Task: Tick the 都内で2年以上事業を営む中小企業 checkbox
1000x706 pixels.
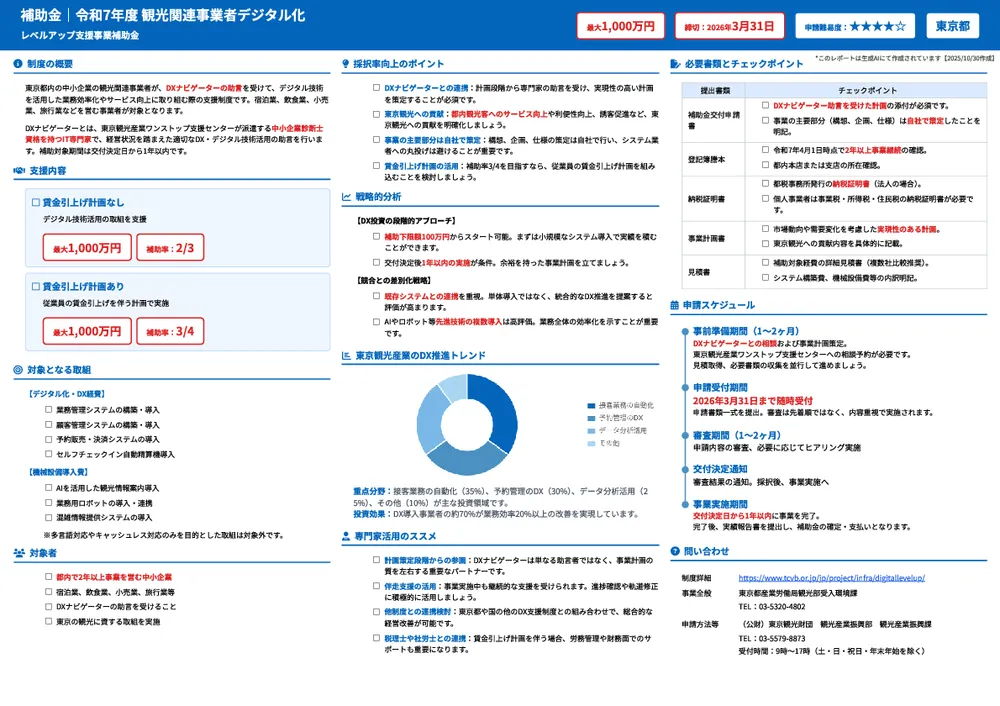Action: coord(48,577)
